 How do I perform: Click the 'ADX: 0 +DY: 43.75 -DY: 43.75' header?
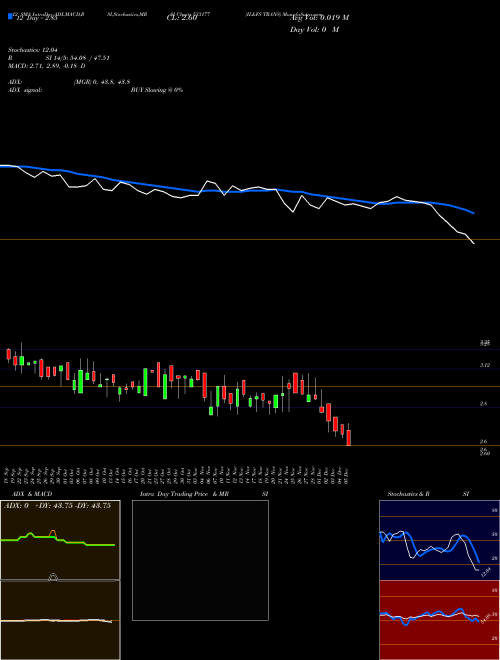tap(58, 506)
